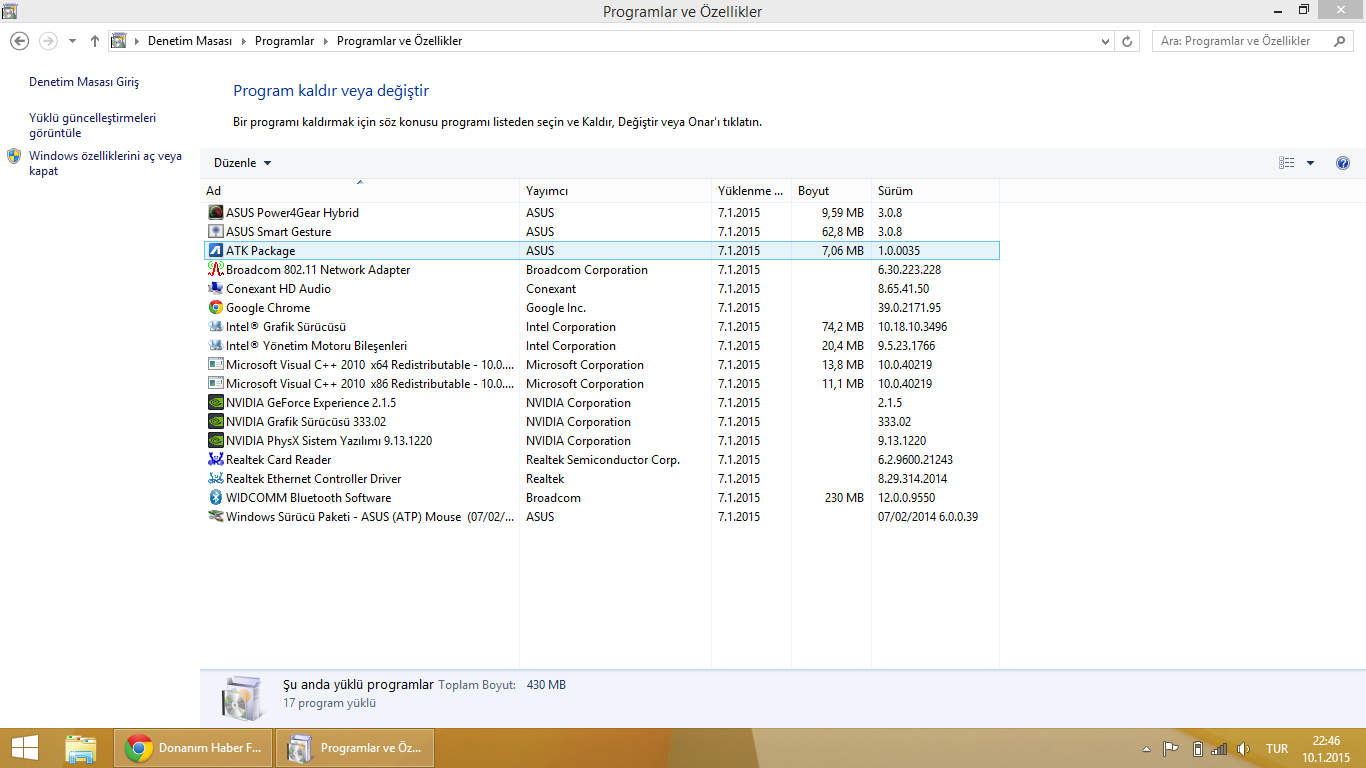Click the Realtek Ethernet Controller Driver icon
Viewport: 1366px width, 768px height.
[x=215, y=478]
